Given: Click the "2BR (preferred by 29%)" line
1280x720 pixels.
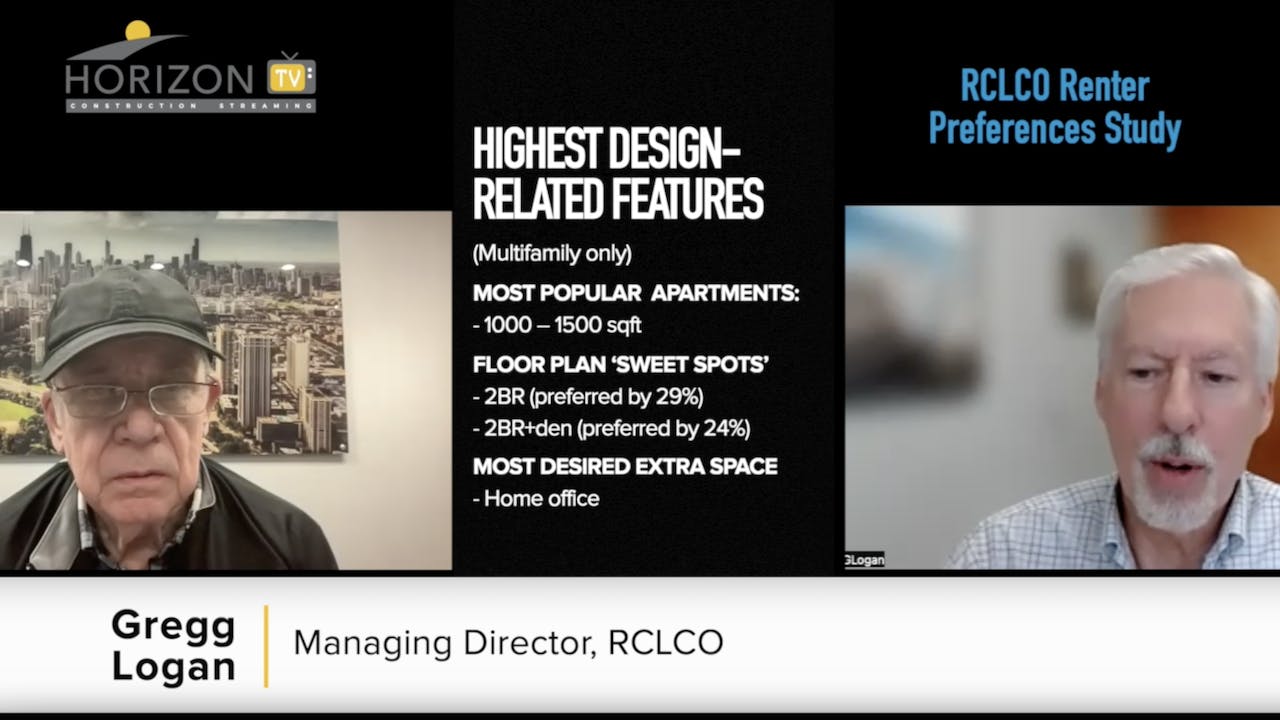Looking at the screenshot, I should 588,397.
